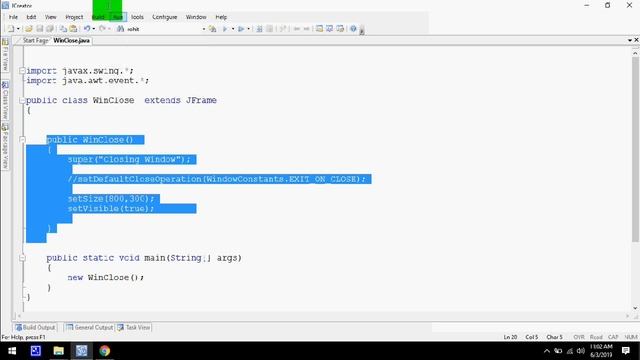This screenshot has width=640, height=360.
Task: Click the Save toolbar icon
Action: 40,29
